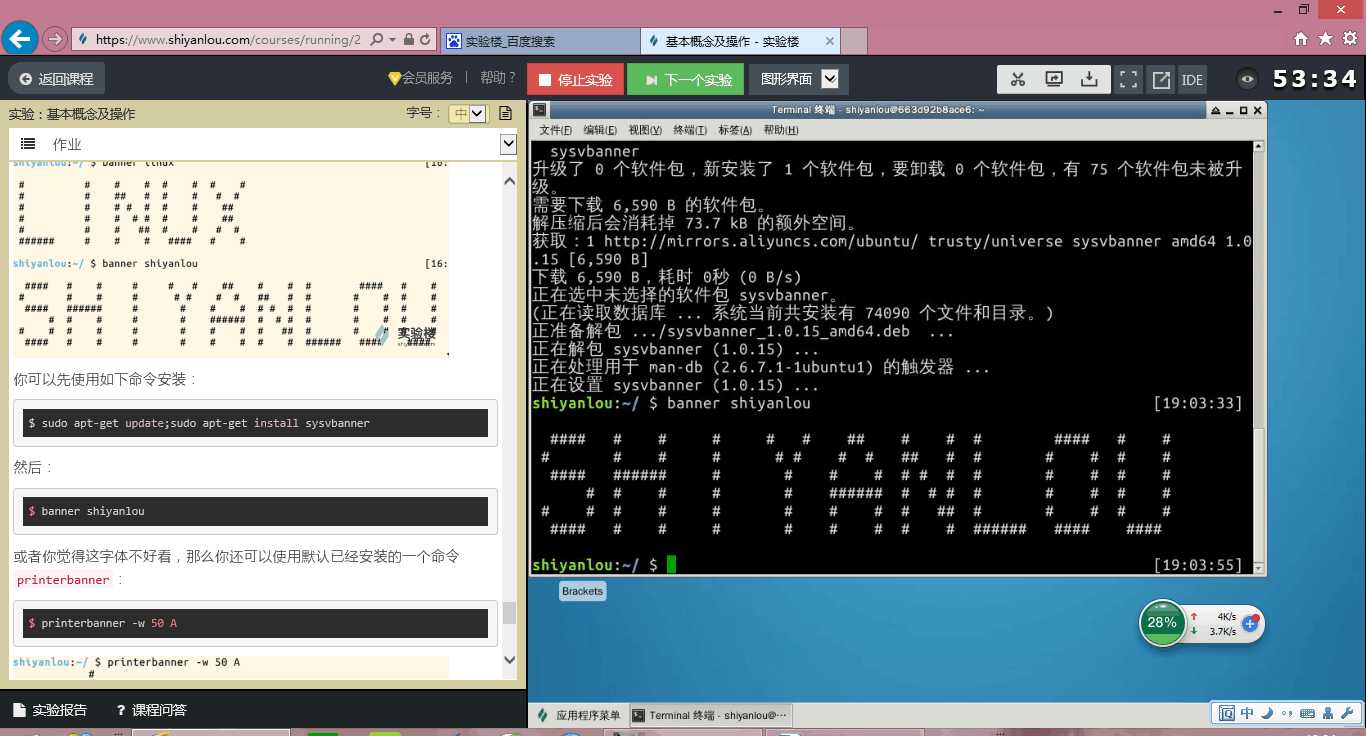Go back with the browser back arrow
The image size is (1366, 736).
click(20, 40)
